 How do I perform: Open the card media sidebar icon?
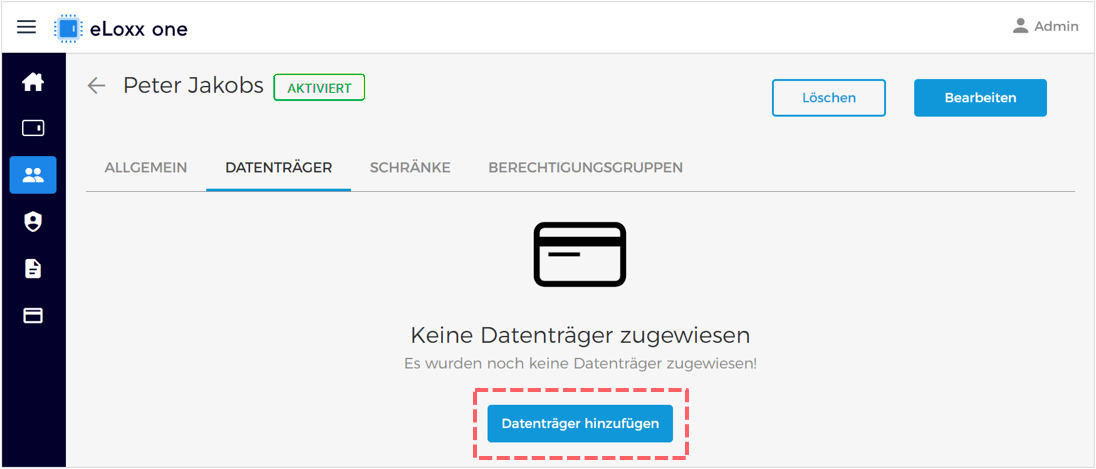pos(33,316)
